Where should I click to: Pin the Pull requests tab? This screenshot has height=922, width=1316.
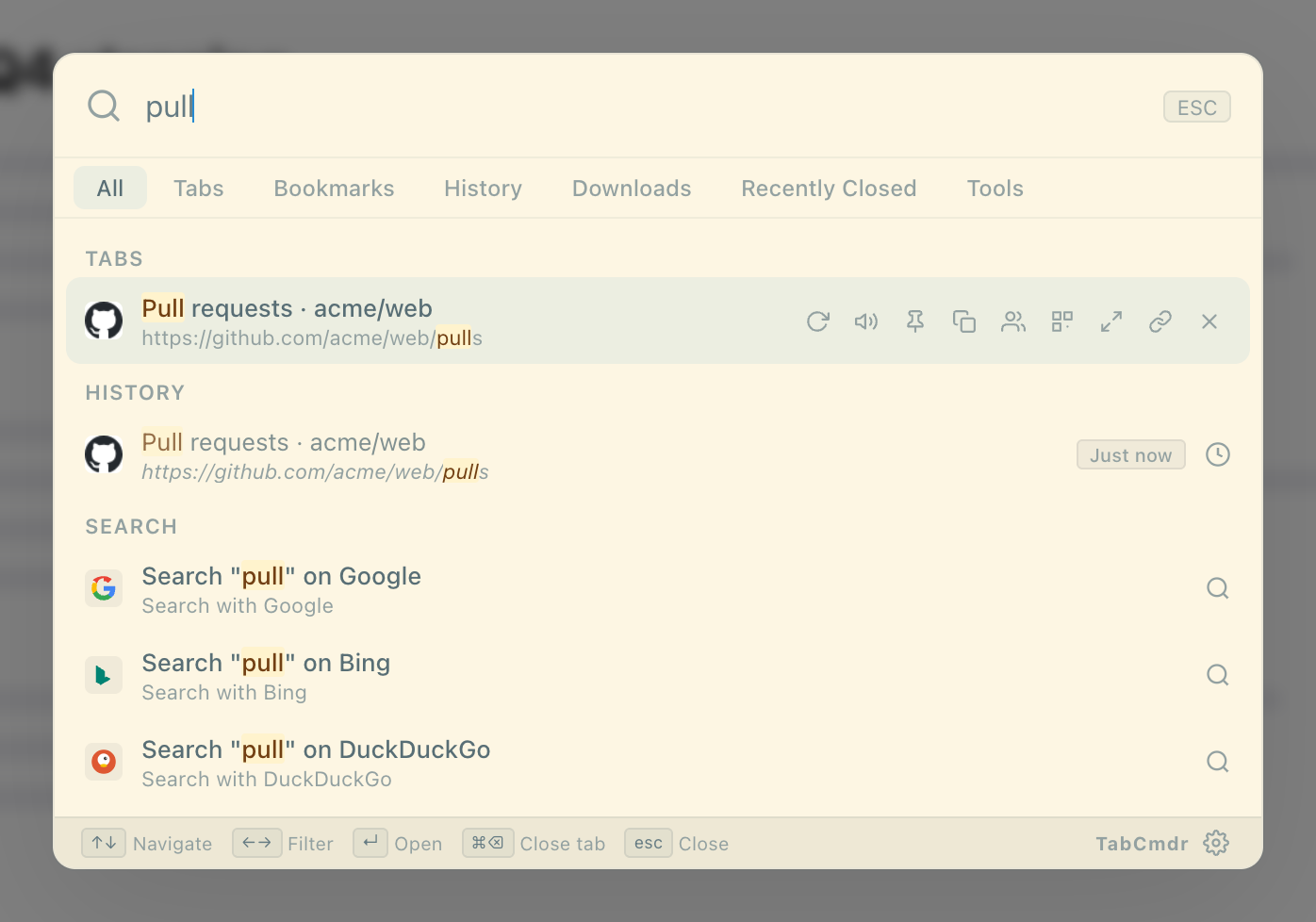(x=915, y=321)
